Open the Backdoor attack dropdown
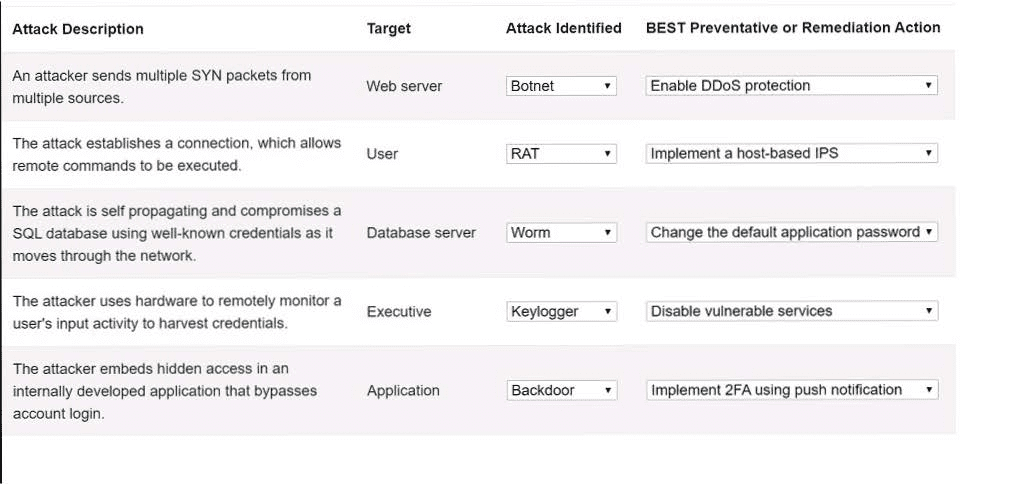This screenshot has width=1036, height=484. pyautogui.click(x=561, y=390)
